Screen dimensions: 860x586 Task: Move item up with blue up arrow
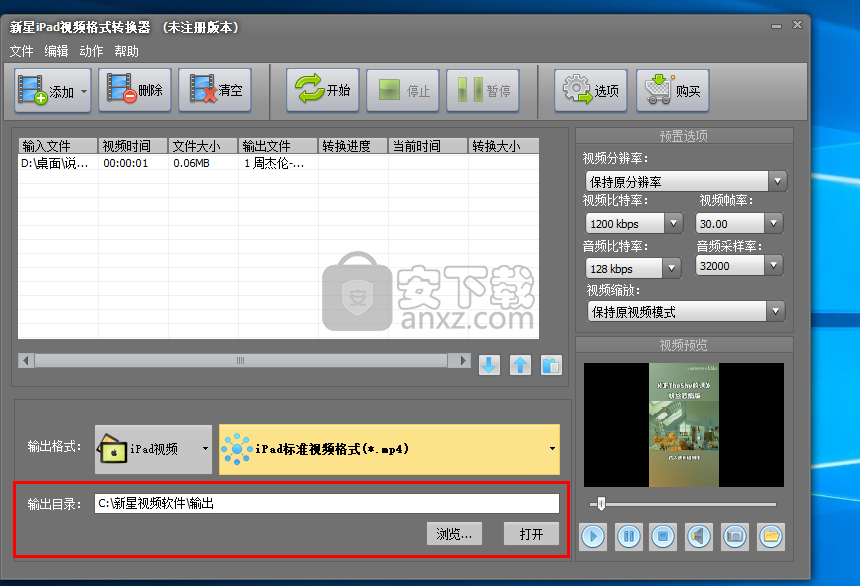click(x=520, y=365)
